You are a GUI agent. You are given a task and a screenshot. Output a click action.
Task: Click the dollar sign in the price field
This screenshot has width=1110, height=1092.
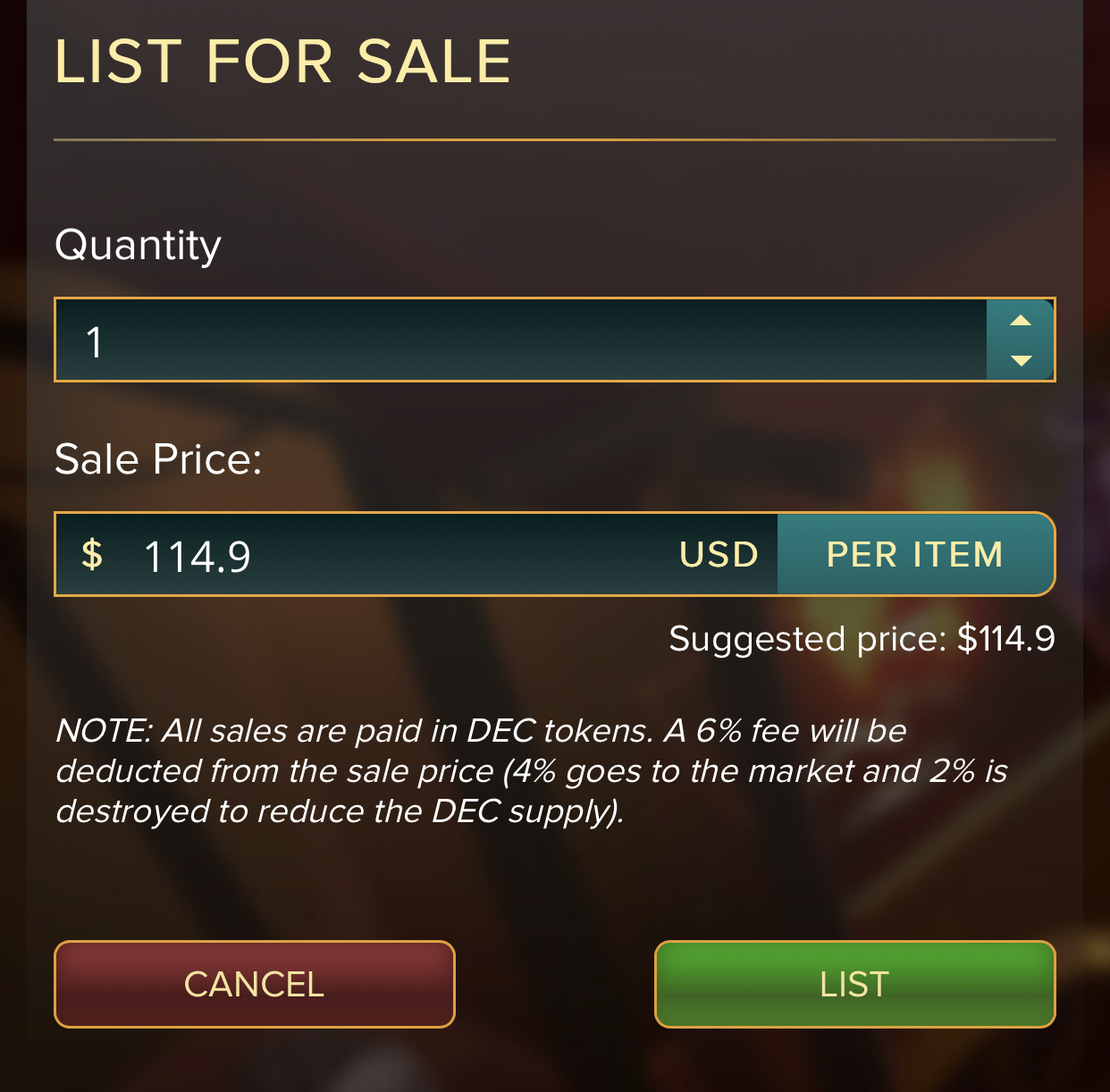tap(92, 554)
